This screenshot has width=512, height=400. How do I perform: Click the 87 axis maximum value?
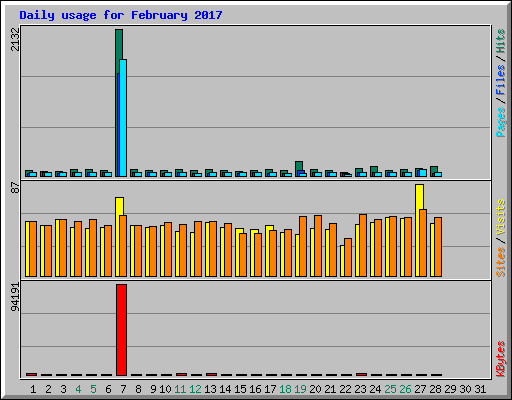15,188
